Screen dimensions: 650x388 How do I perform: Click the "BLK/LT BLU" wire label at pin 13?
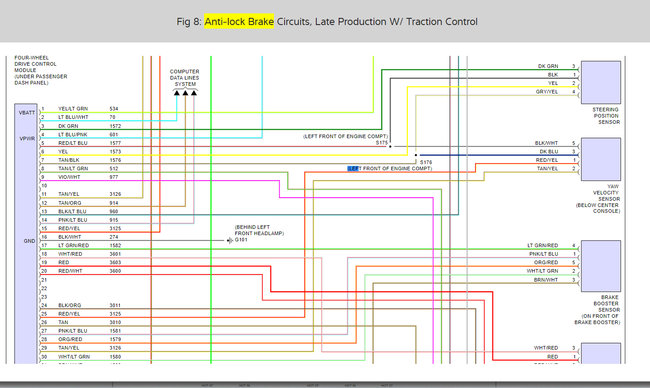tap(72, 211)
